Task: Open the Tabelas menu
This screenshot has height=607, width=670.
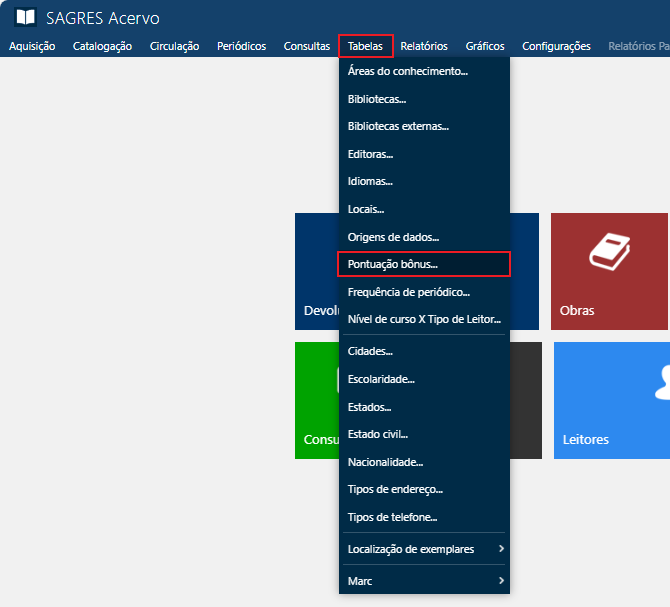Action: tap(365, 46)
